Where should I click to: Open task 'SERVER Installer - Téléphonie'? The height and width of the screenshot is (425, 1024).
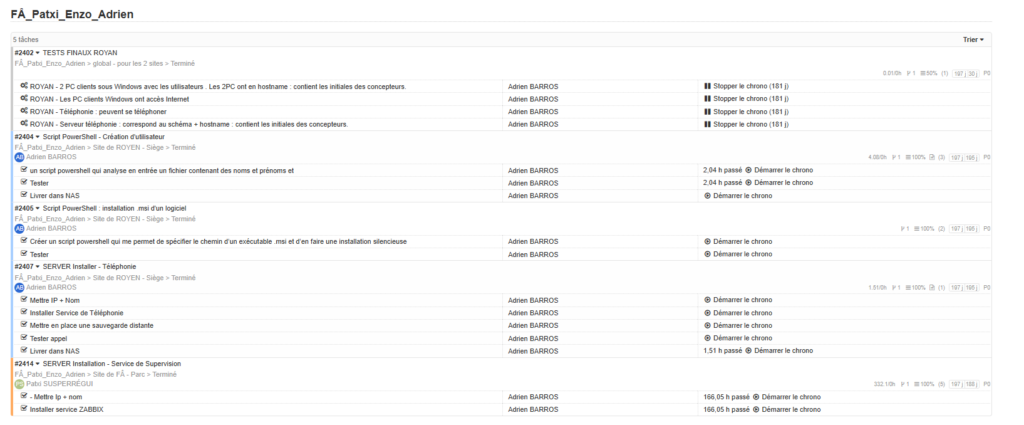89,267
